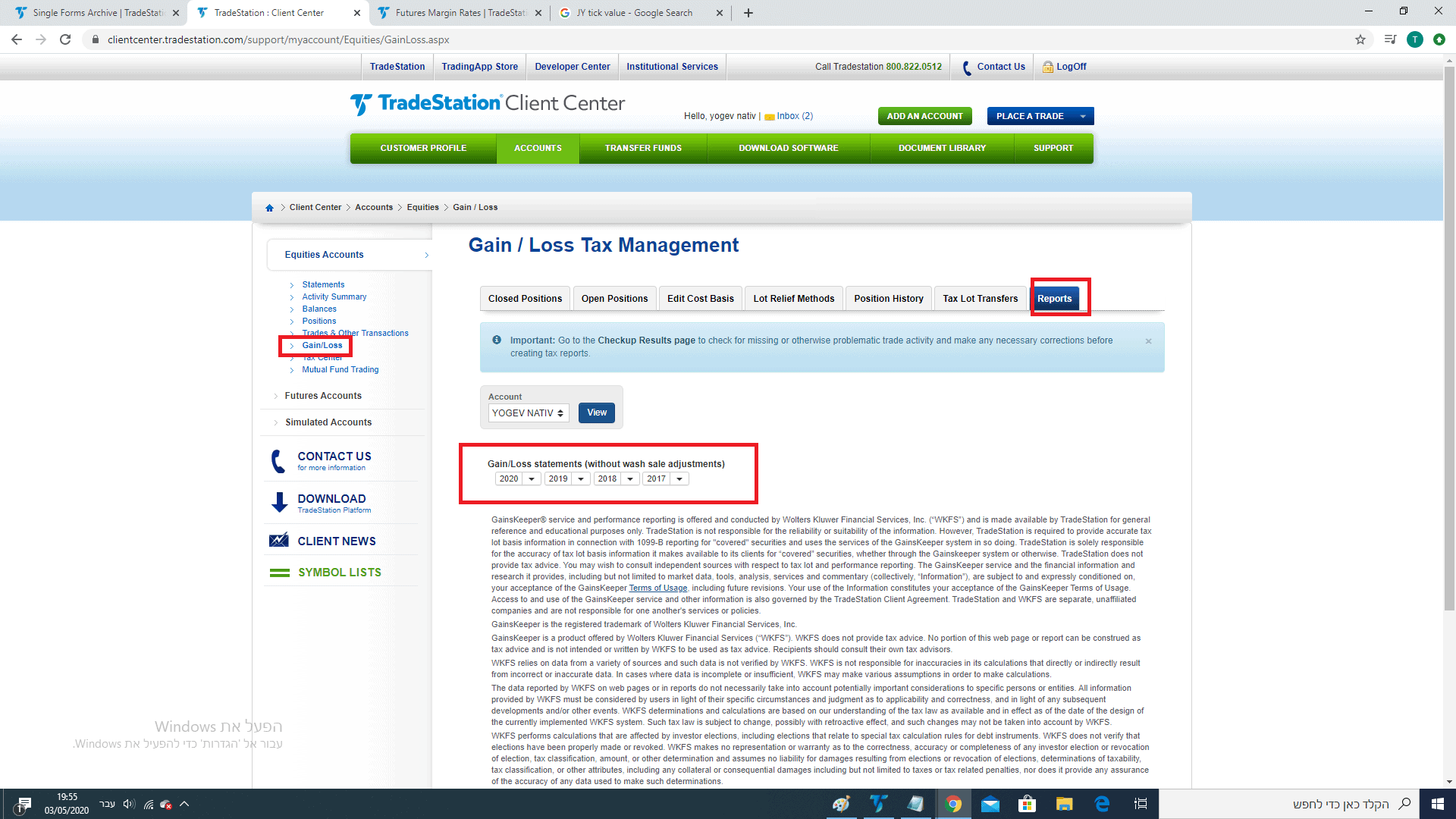Switch to the Closed Positions tab
The width and height of the screenshot is (1456, 819).
(525, 299)
